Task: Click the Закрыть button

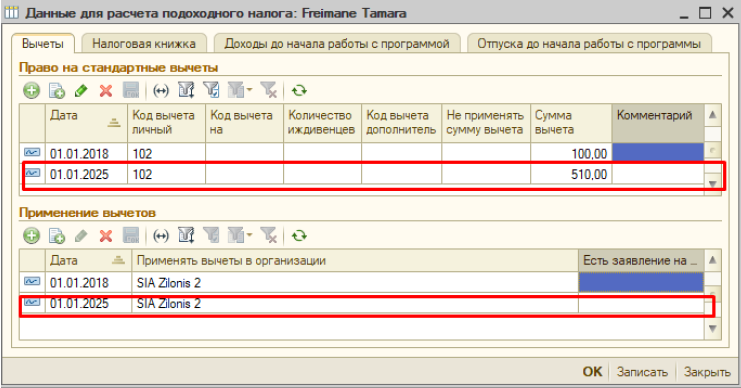Action: pyautogui.click(x=707, y=372)
